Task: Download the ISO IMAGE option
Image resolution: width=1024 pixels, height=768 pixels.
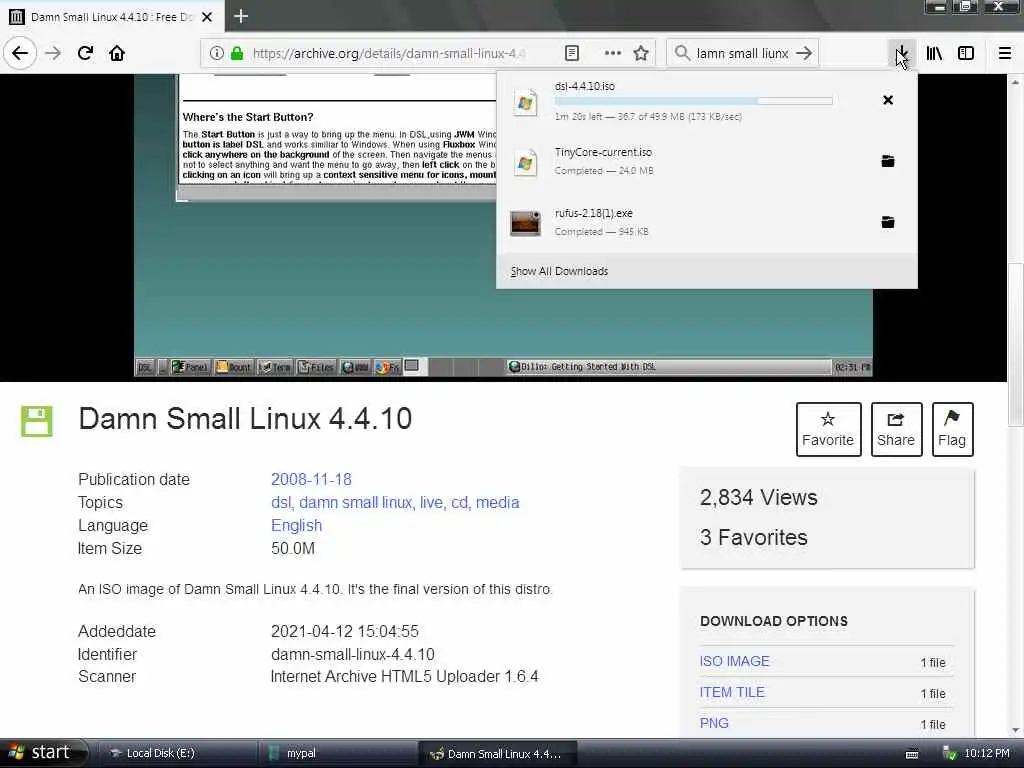Action: [x=735, y=661]
